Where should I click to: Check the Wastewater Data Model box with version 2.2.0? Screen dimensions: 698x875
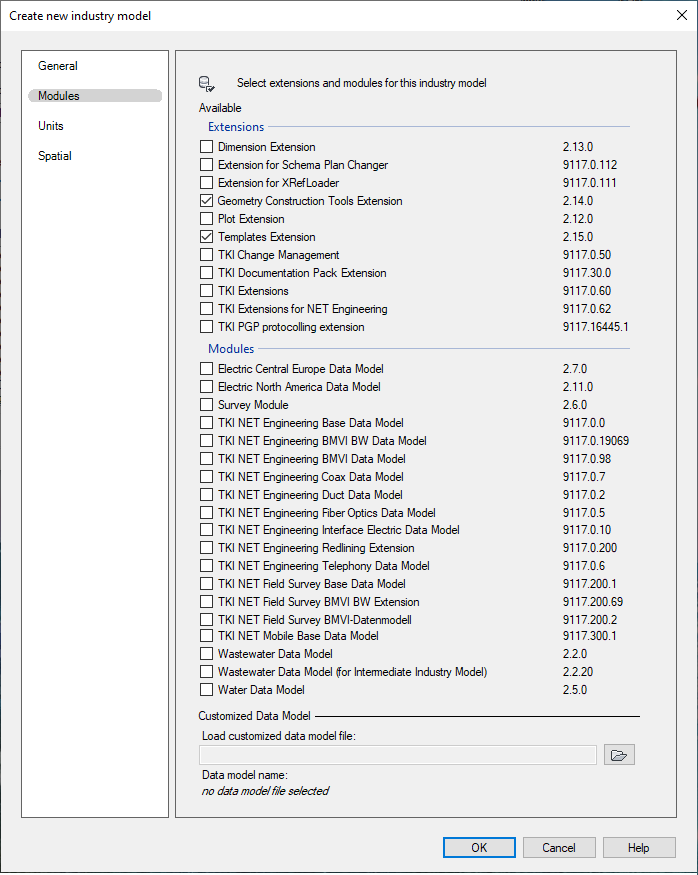tap(206, 653)
